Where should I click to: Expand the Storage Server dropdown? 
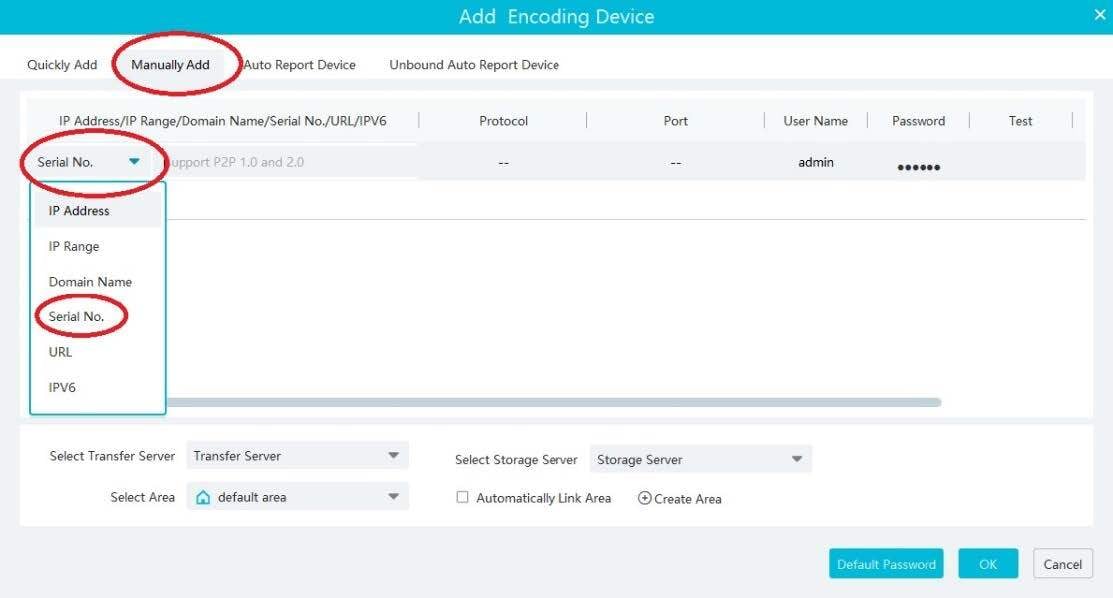pyautogui.click(x=701, y=460)
